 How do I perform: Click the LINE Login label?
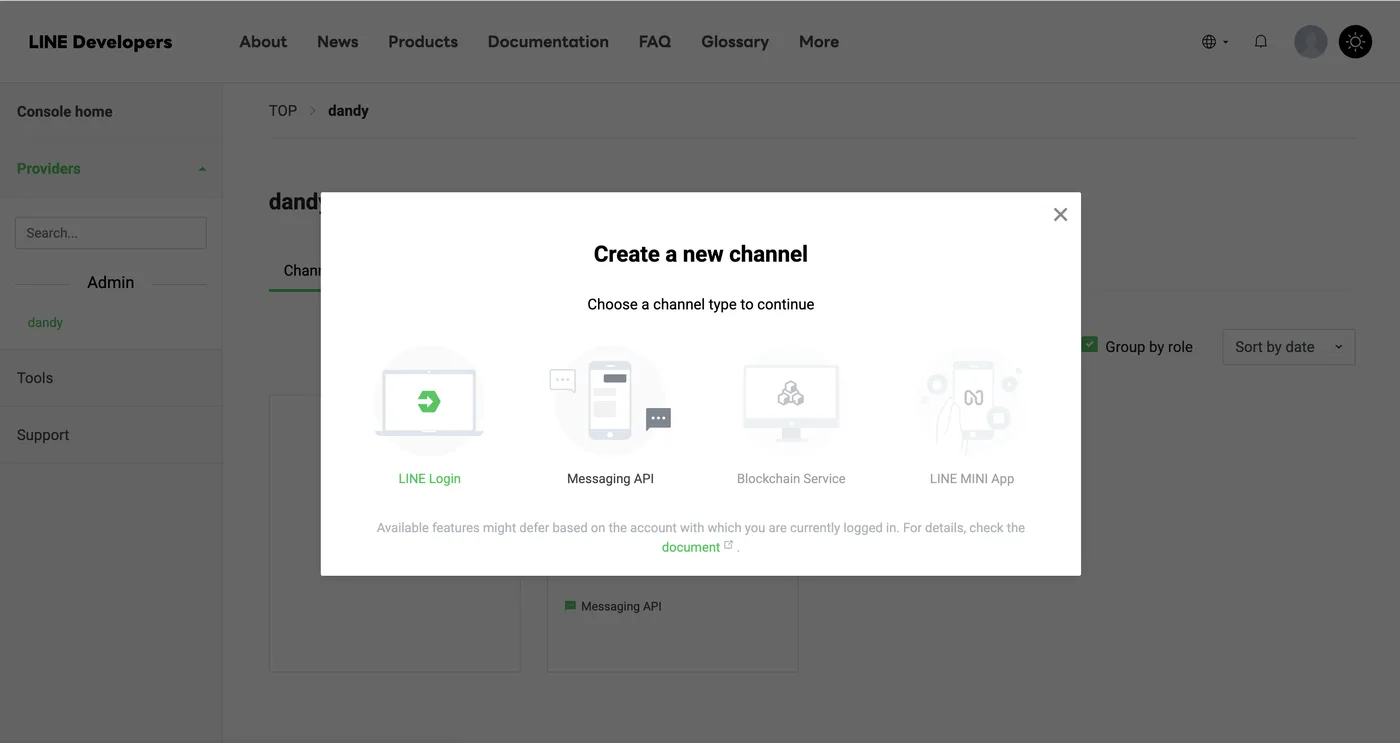(x=429, y=478)
